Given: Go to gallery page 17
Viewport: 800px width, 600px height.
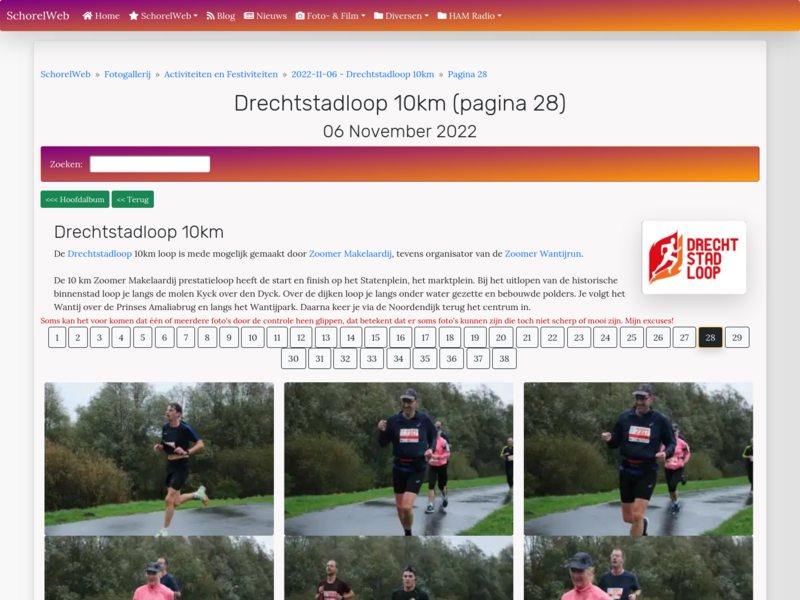Looking at the screenshot, I should point(426,337).
